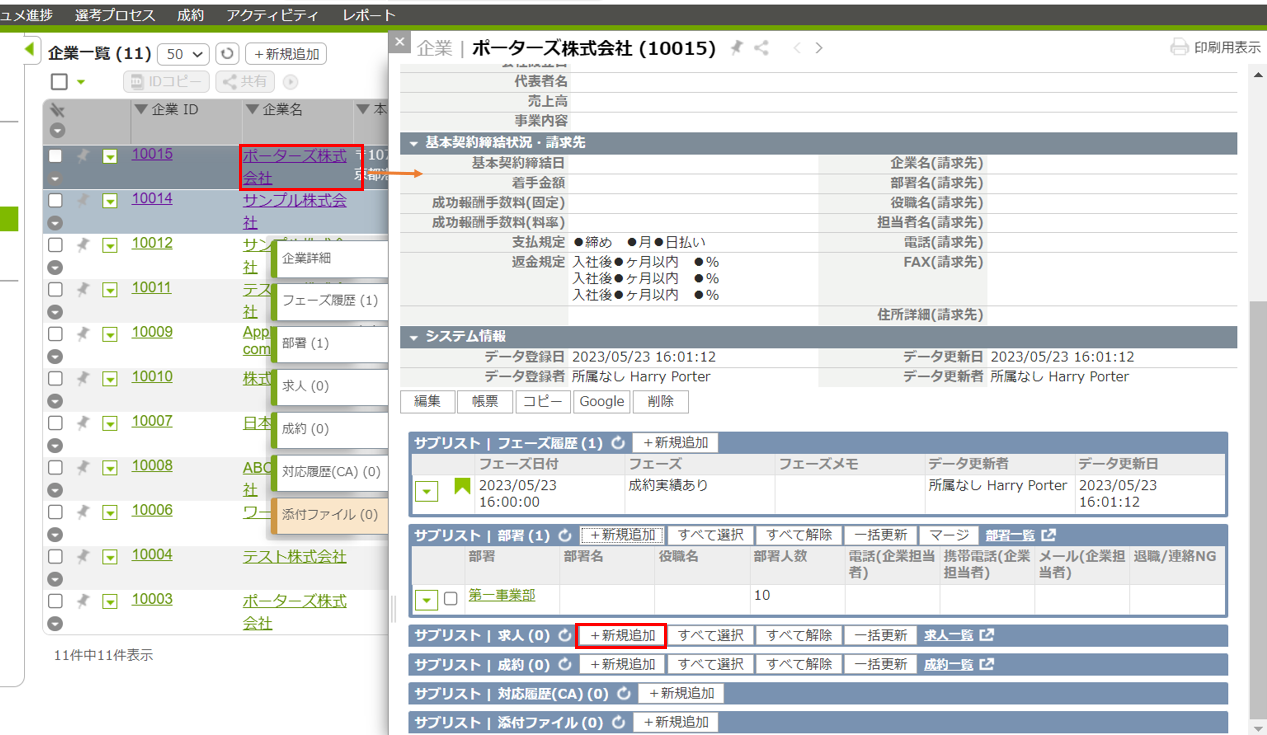
Task: Reload the フェーズ履歴 sublist
Action: click(x=618, y=443)
